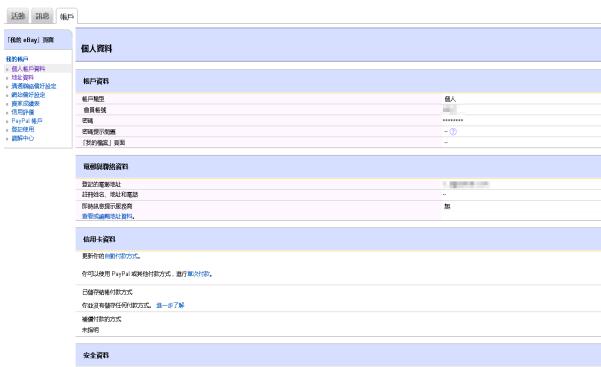
Task: Open the sidebar link below PayPal 帳戶
Action: point(23,129)
